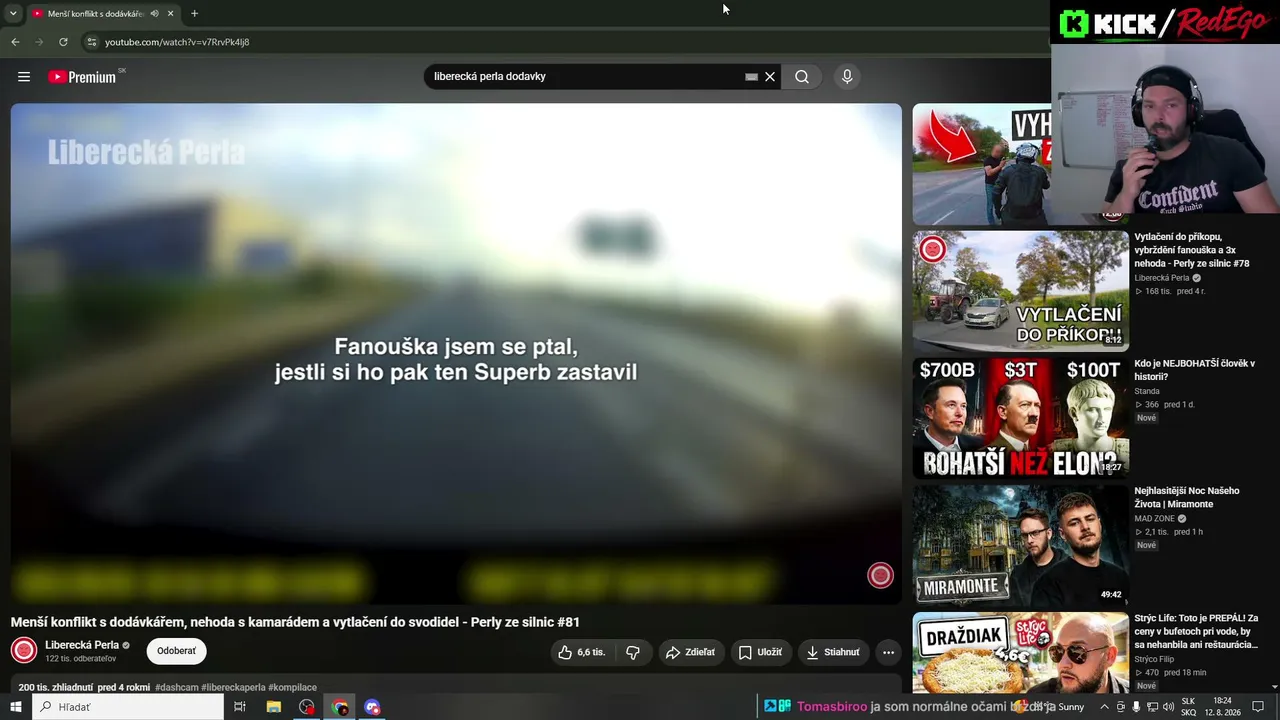The height and width of the screenshot is (720, 1280).
Task: Click the YouTube search box with 'liberecká perla dodavky'
Action: pyautogui.click(x=585, y=77)
